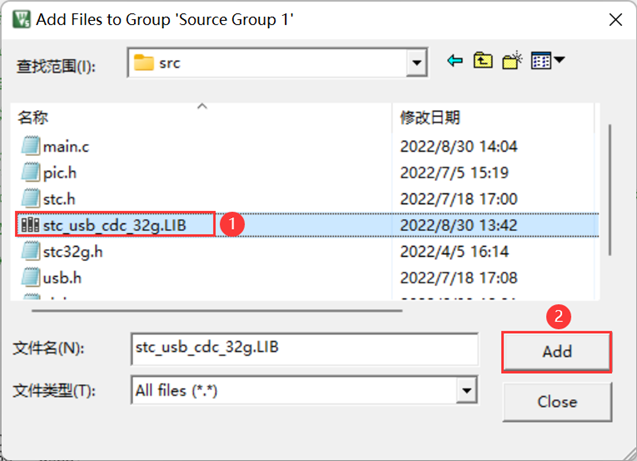The image size is (637, 461).
Task: Select the file name 'usb.h'
Action: (x=62, y=278)
